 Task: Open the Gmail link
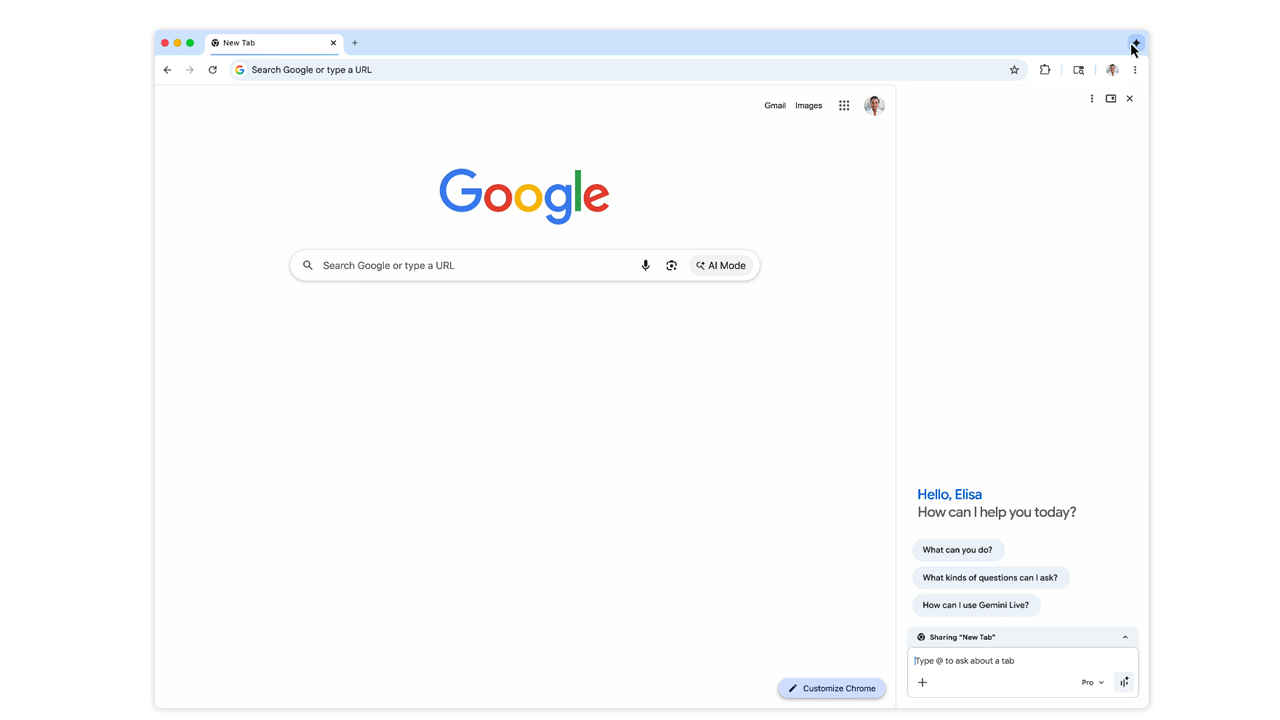coord(774,105)
